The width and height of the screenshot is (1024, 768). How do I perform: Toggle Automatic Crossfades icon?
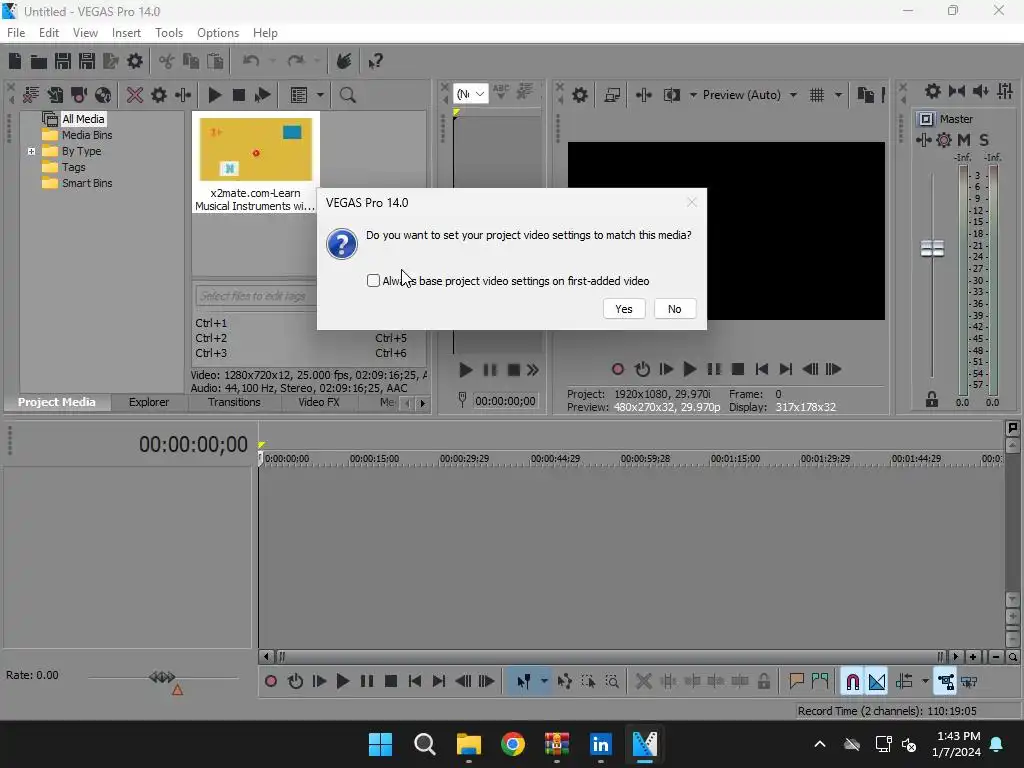876,682
